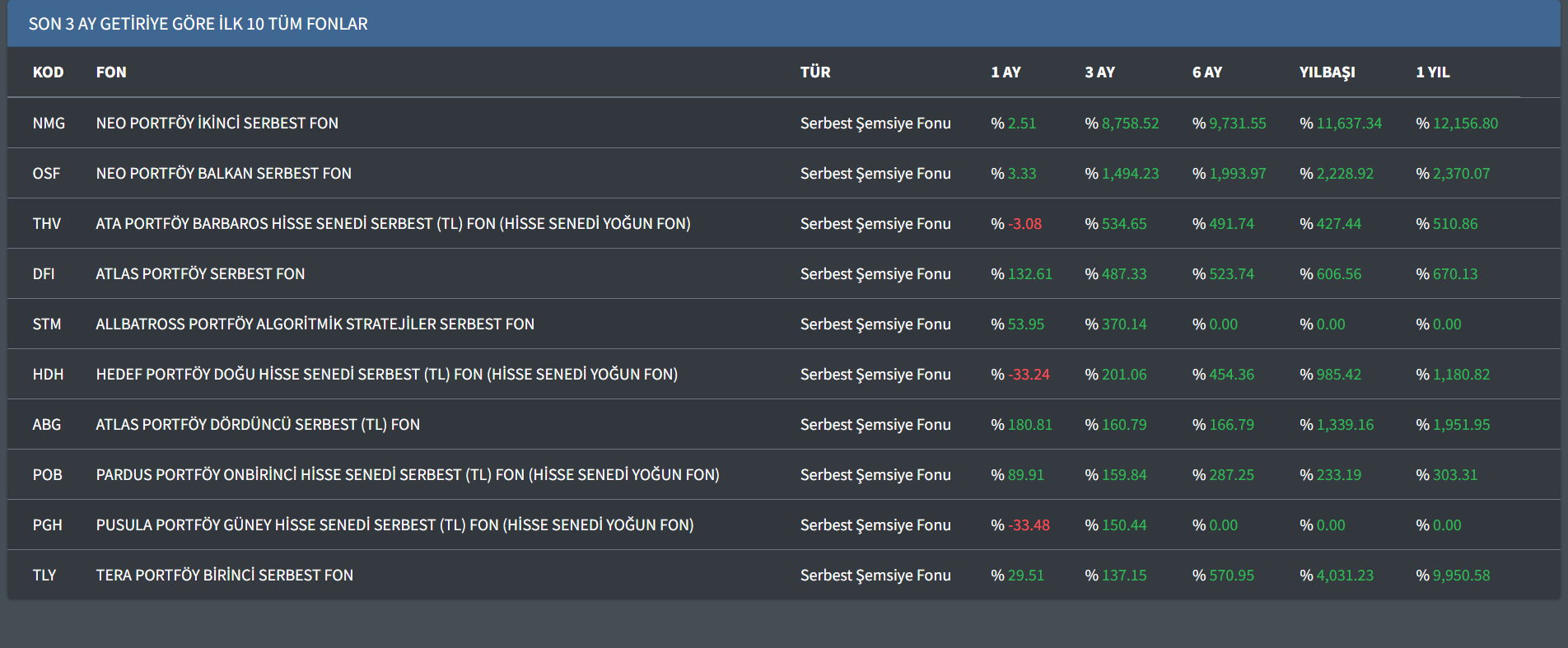Click the 1 YIL column header
1568x648 pixels.
coord(1432,72)
